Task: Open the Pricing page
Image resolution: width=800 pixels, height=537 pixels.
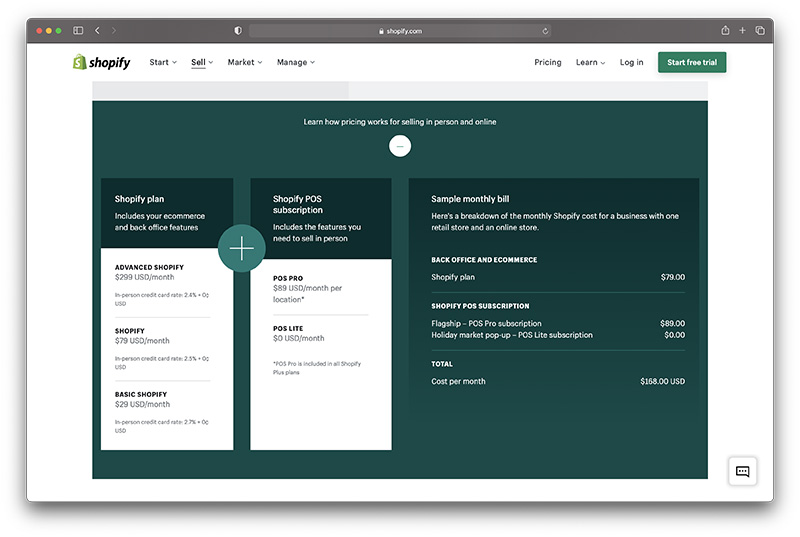Action: [547, 62]
